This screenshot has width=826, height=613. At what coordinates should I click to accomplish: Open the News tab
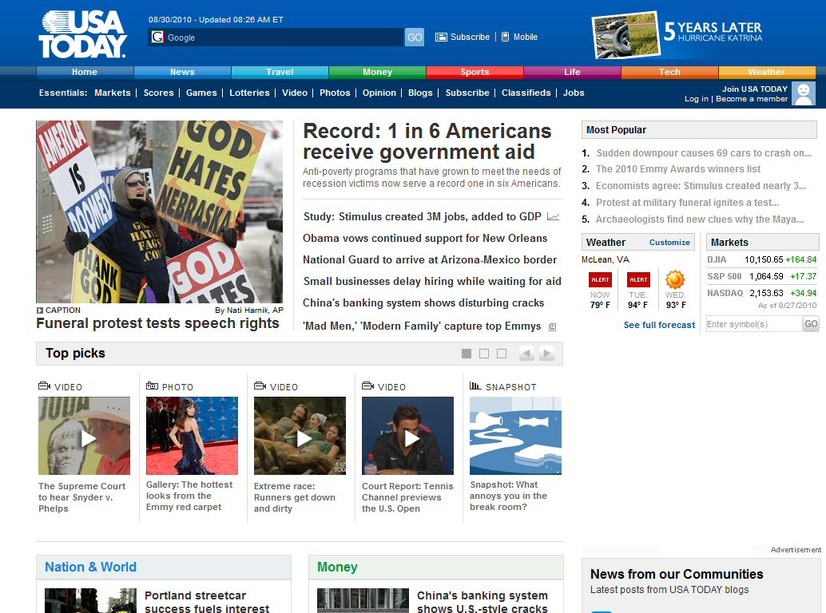182,72
